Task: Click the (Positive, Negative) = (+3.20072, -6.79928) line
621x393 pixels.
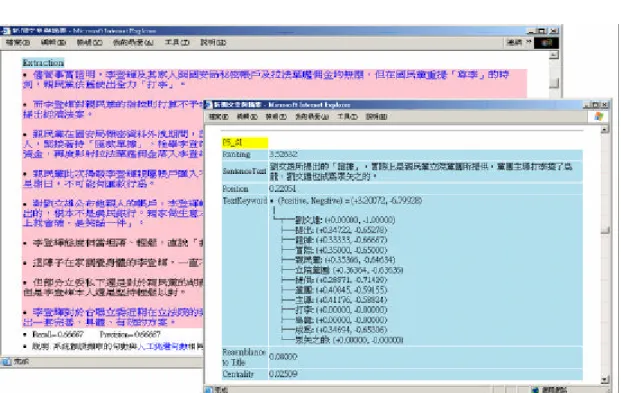Action: pos(350,200)
